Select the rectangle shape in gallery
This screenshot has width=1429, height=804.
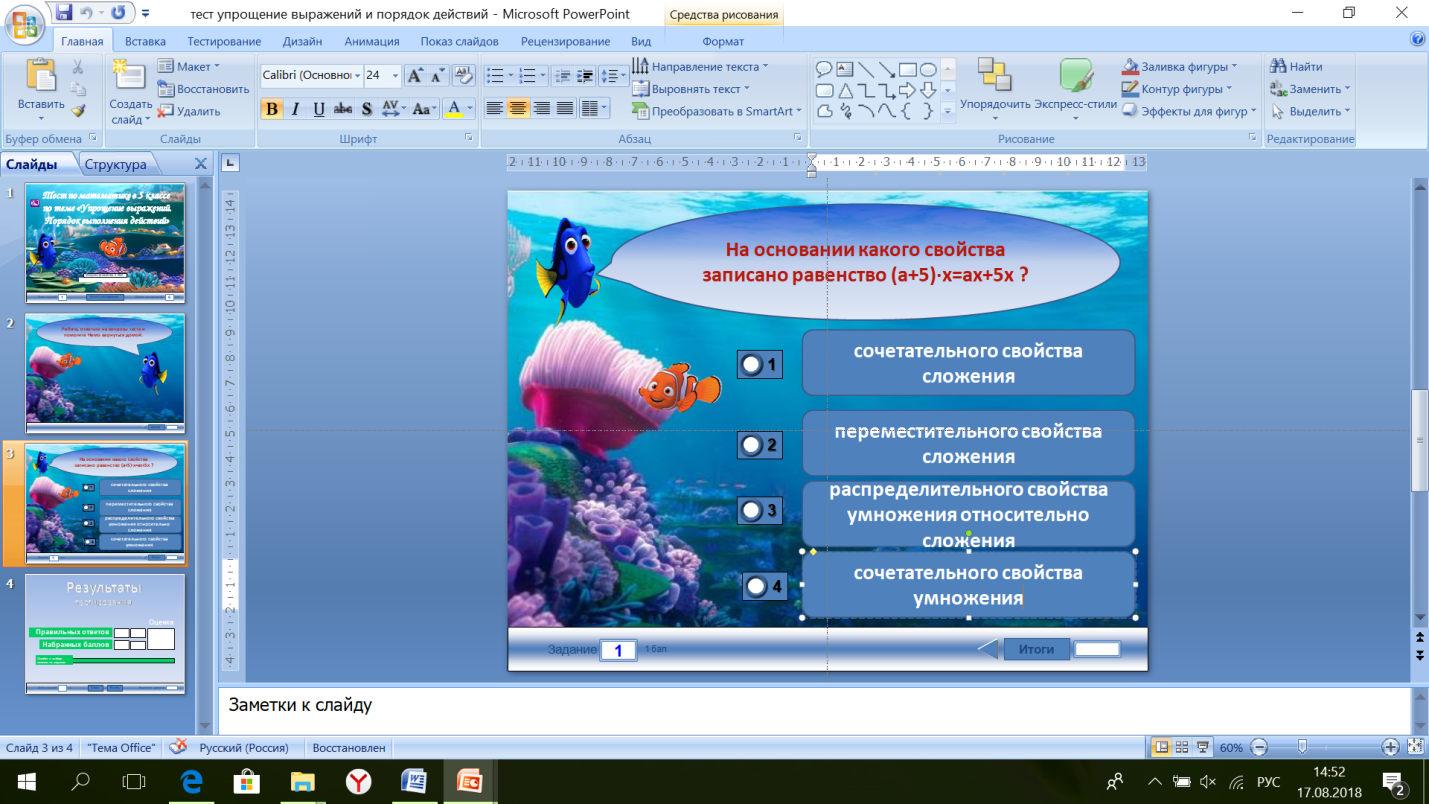907,69
